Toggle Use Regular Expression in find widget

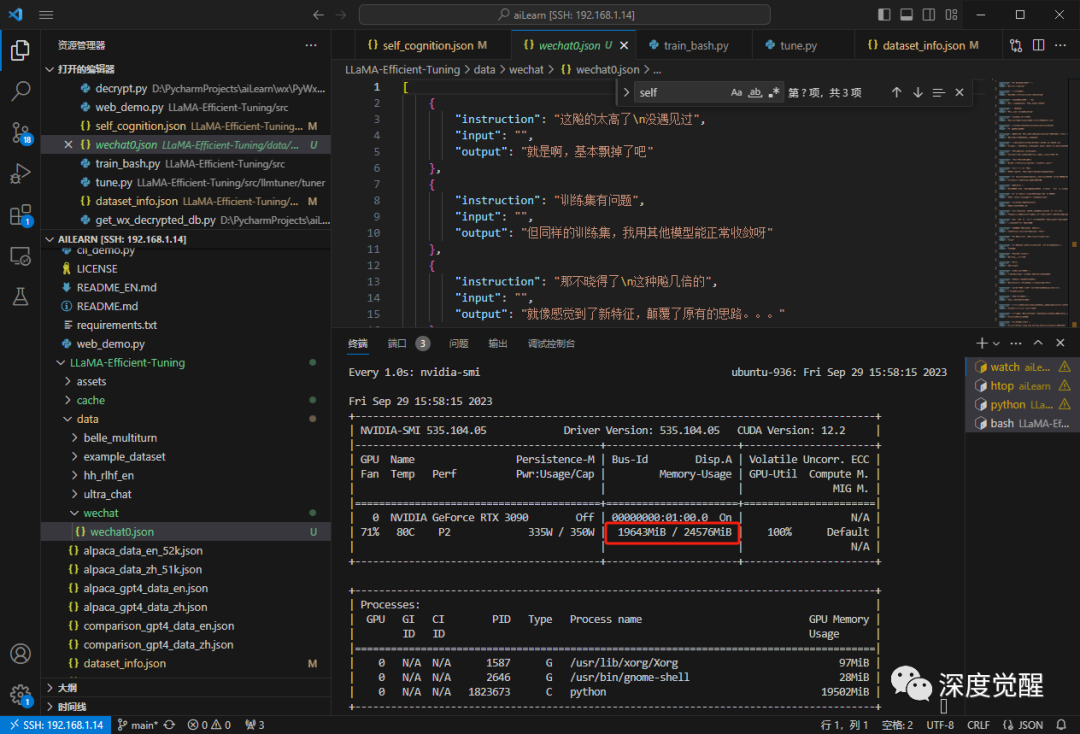tap(773, 92)
